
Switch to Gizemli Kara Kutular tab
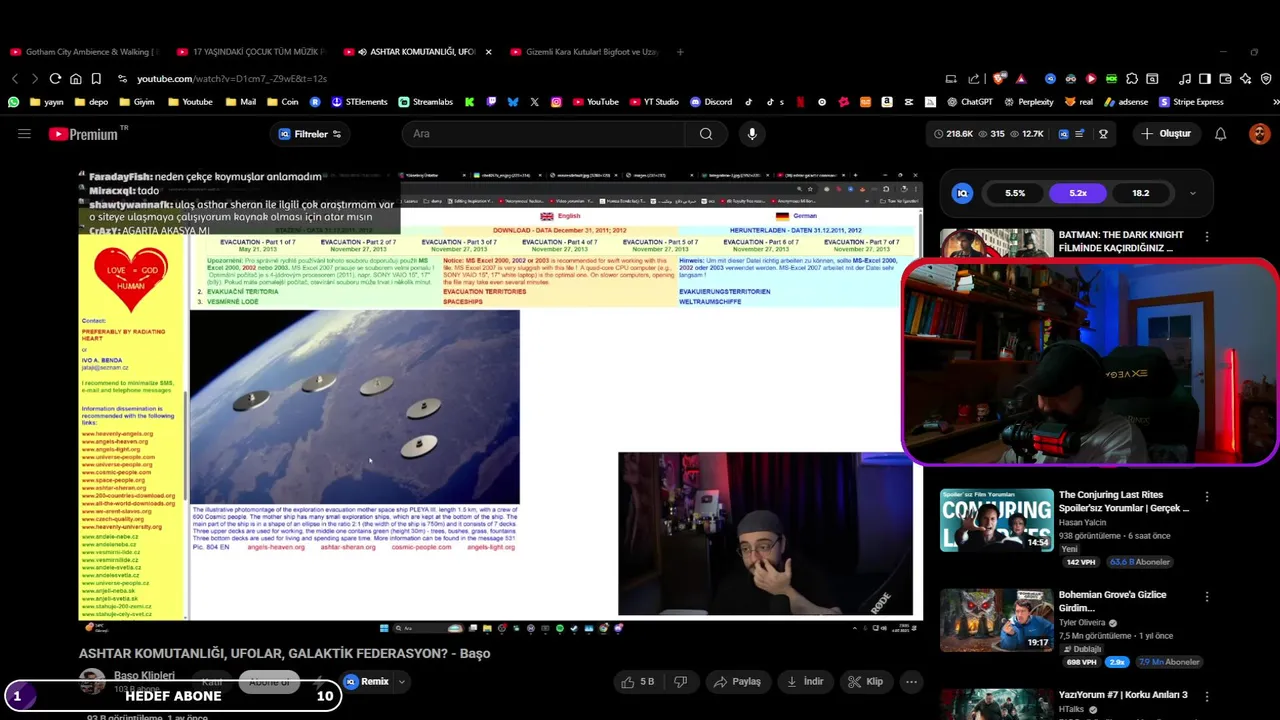(x=584, y=52)
